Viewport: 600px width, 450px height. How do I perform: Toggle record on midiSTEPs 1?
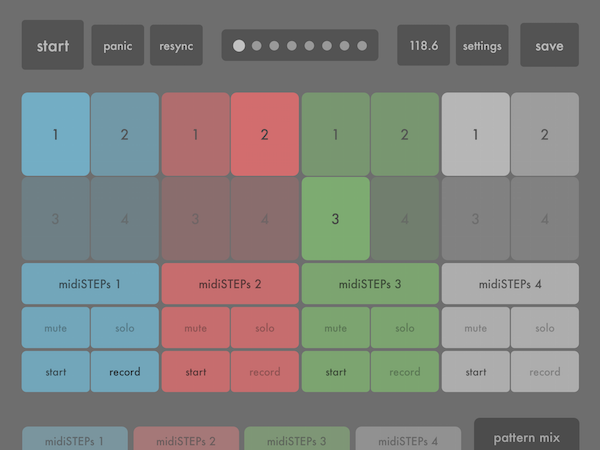[x=125, y=372]
